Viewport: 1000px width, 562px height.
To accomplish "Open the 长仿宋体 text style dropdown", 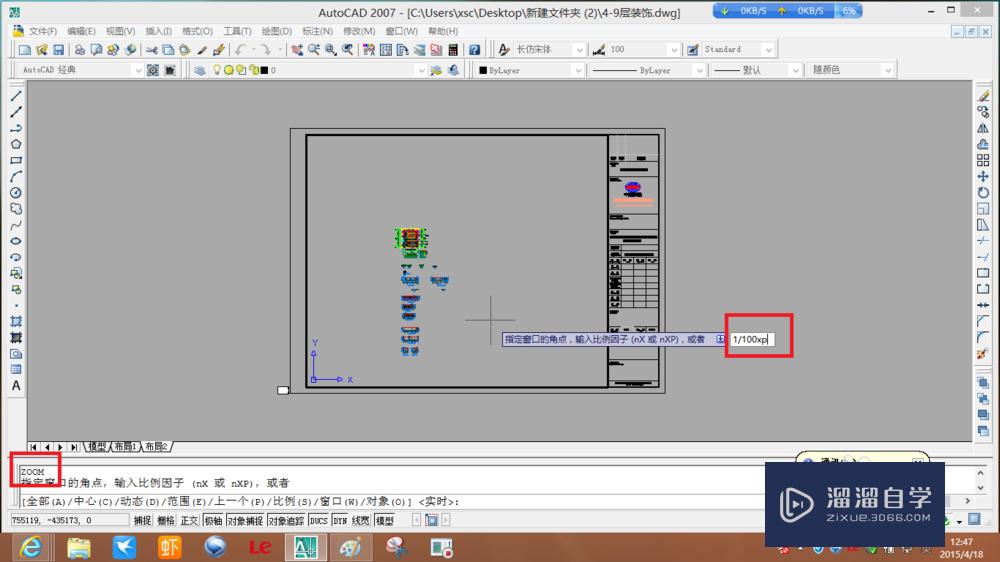I will [x=579, y=50].
